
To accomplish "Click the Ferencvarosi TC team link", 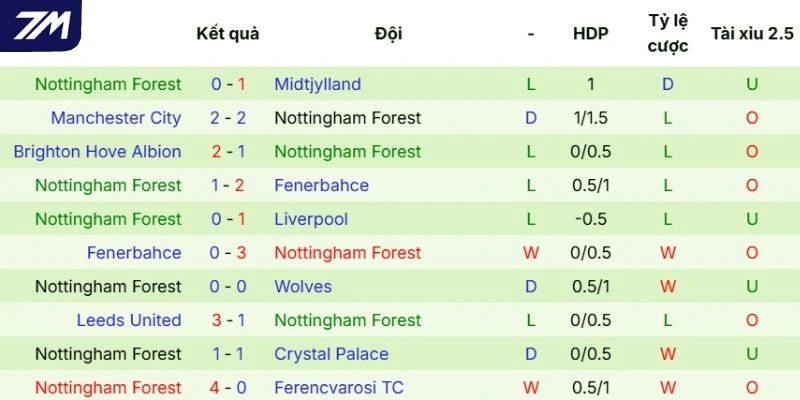I will [339, 387].
